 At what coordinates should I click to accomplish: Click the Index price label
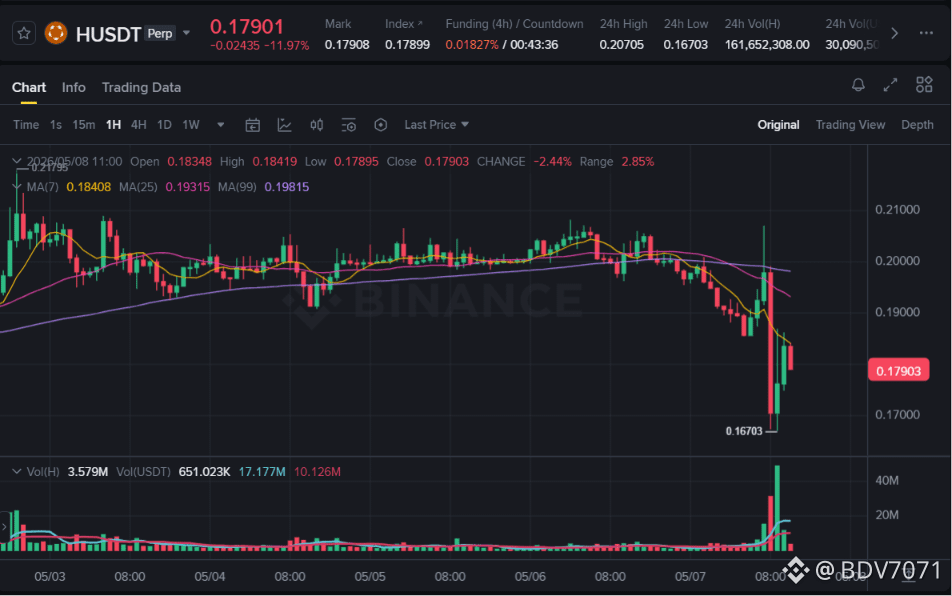[x=403, y=24]
